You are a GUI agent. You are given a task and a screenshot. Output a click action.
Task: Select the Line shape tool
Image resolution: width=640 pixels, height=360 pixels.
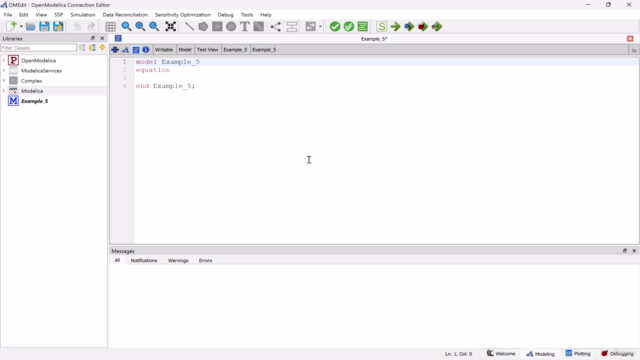[x=189, y=27]
